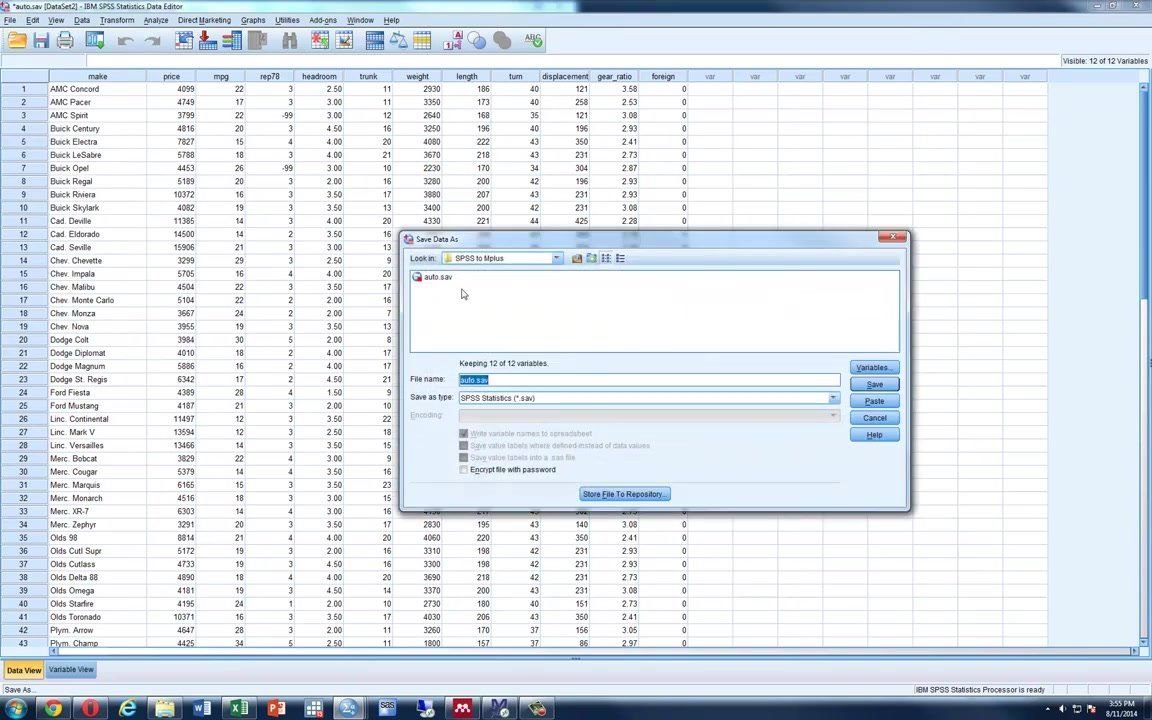
Task: Switch Save dialog to details view icon
Action: point(621,259)
